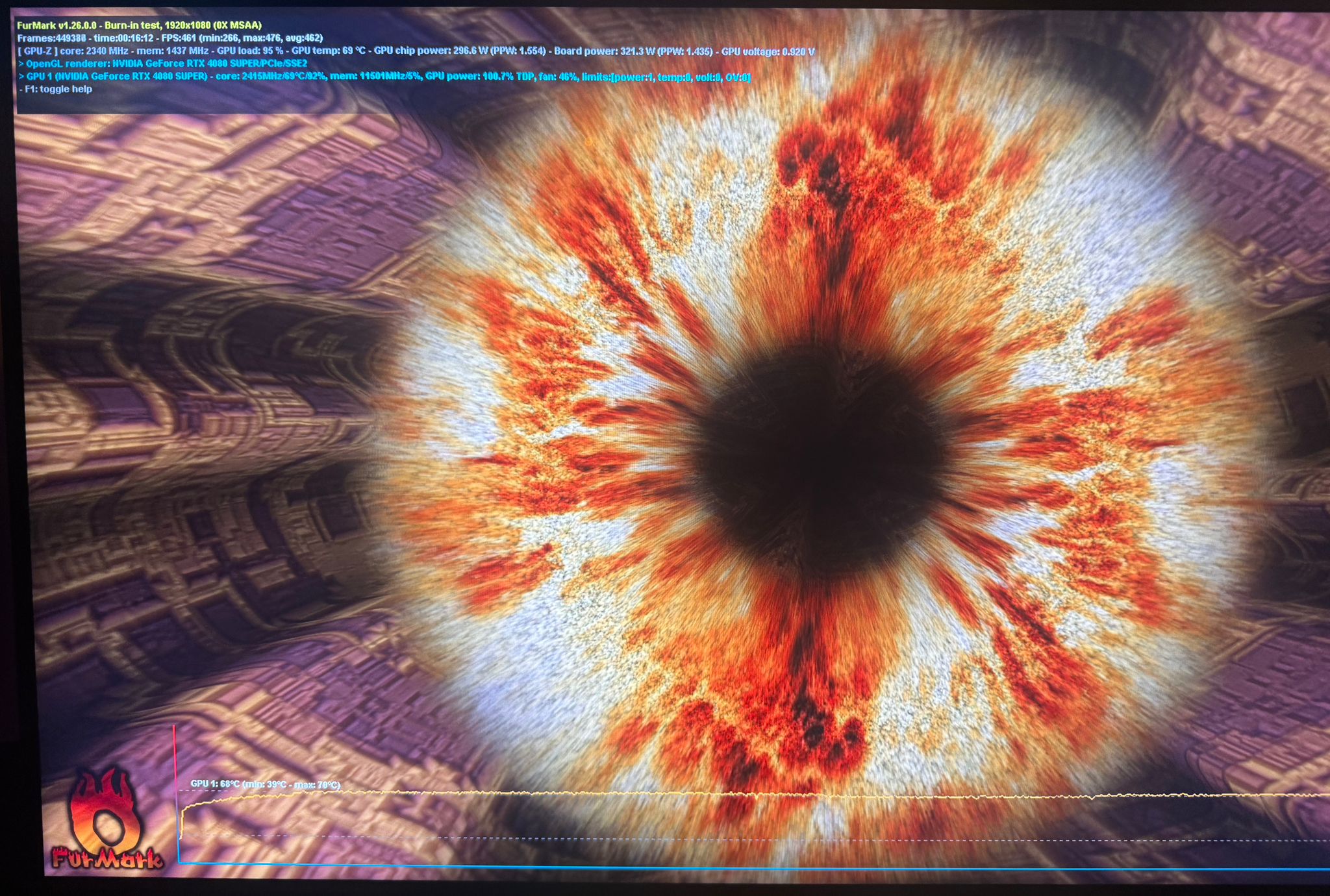Click the 'GPU 1: 68°C' graph label
1330x896 pixels.
tap(215, 784)
